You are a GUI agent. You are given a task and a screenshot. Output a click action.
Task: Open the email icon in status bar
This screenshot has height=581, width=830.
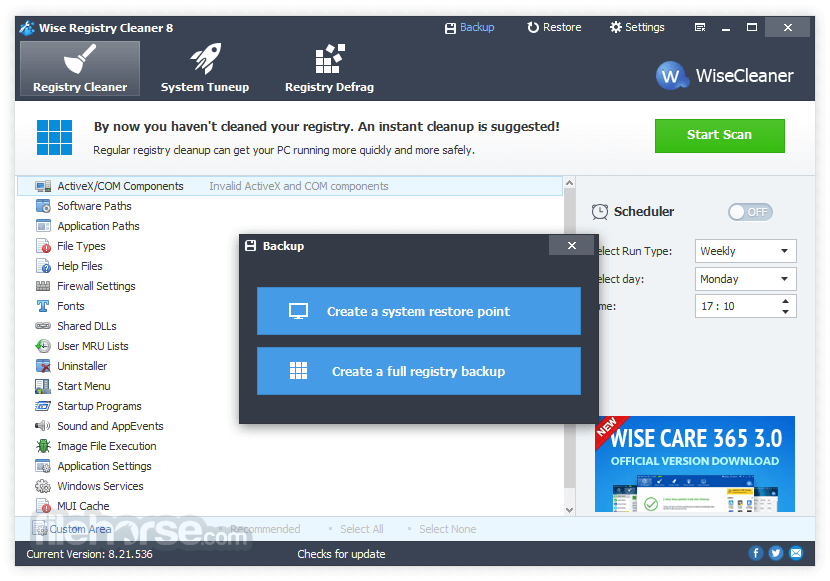796,553
